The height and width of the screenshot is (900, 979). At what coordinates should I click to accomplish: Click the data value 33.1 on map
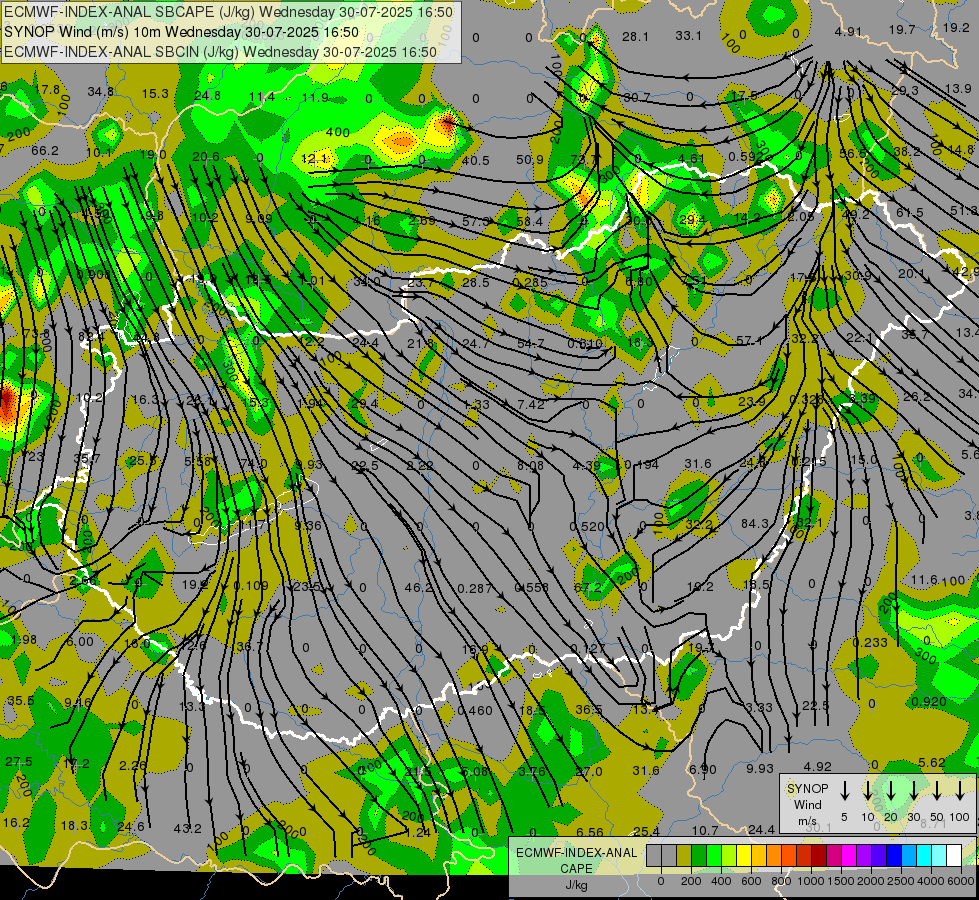pos(689,36)
